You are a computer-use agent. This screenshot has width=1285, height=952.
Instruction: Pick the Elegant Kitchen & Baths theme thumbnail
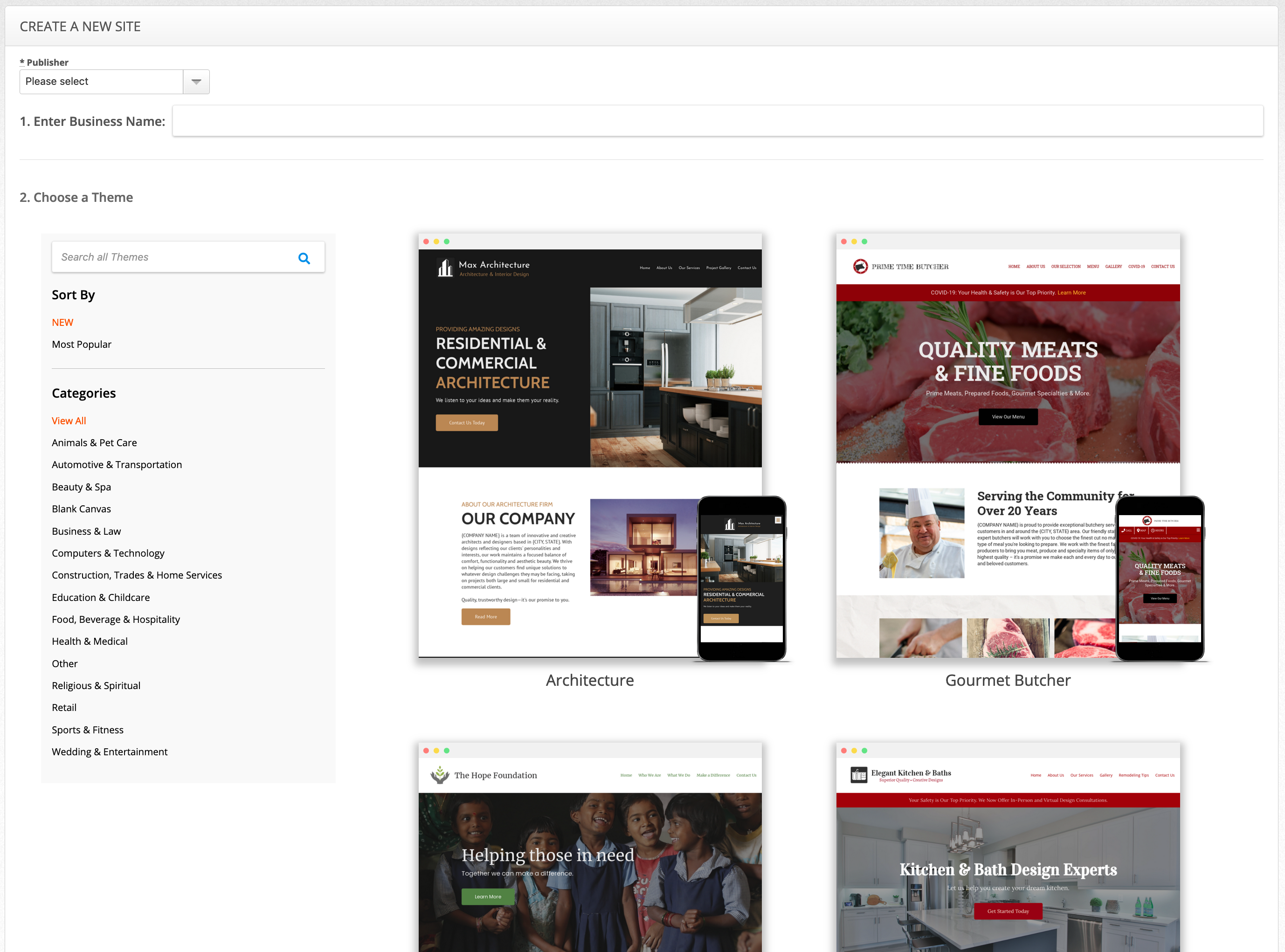click(x=1008, y=847)
